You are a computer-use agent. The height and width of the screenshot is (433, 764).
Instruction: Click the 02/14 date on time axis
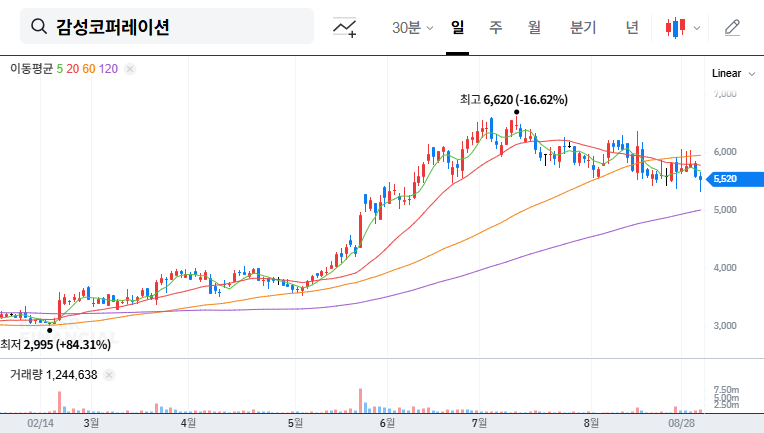[x=40, y=423]
